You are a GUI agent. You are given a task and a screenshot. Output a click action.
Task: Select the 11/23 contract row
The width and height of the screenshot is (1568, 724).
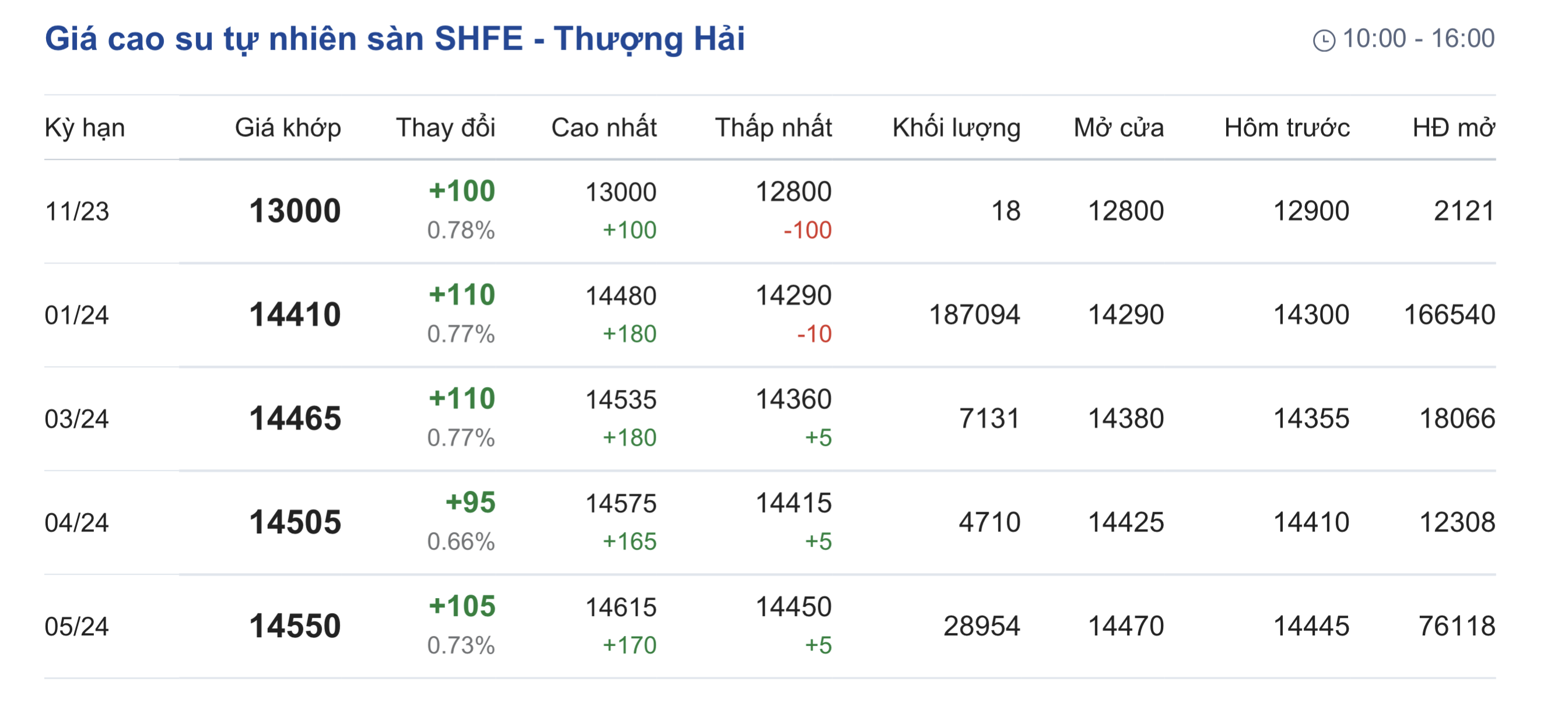click(x=76, y=212)
